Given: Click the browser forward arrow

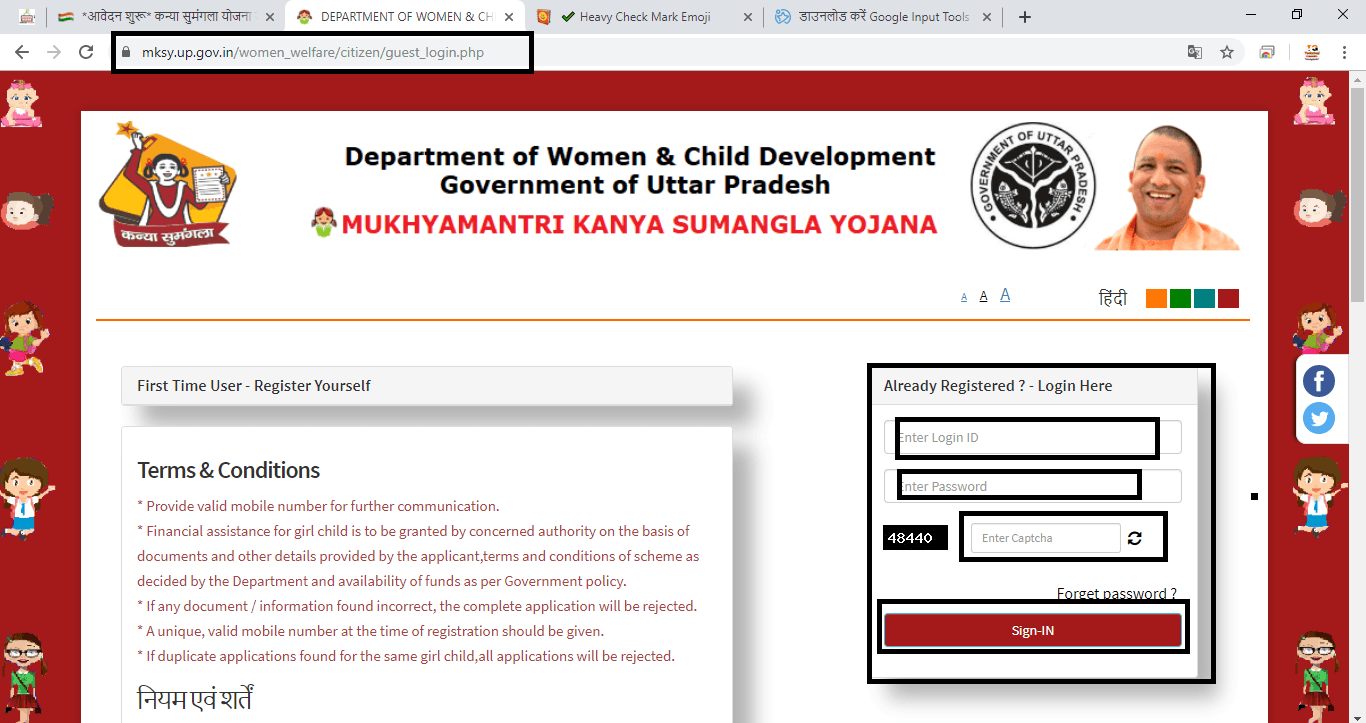Looking at the screenshot, I should (x=54, y=52).
